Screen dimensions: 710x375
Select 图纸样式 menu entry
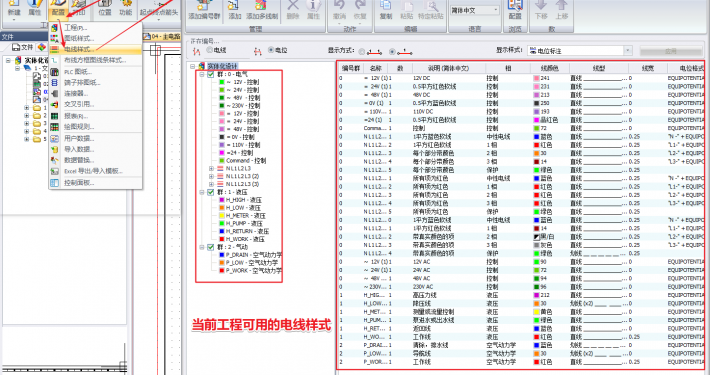(96, 38)
